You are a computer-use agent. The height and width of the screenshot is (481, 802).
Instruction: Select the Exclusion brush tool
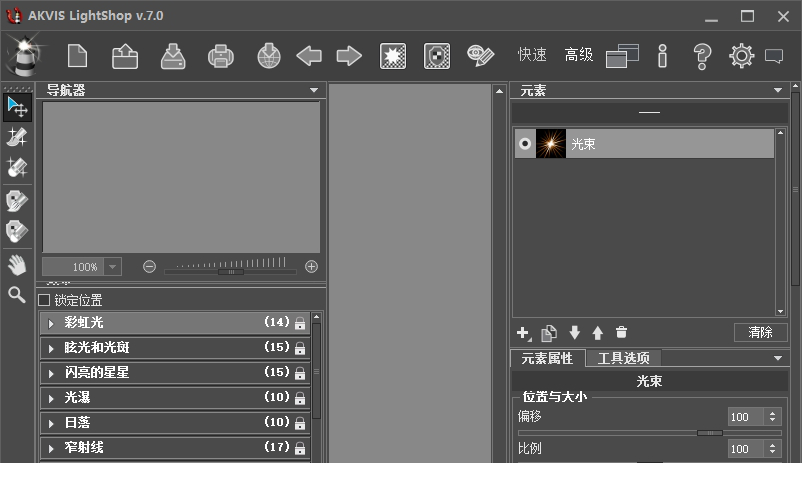tap(17, 201)
